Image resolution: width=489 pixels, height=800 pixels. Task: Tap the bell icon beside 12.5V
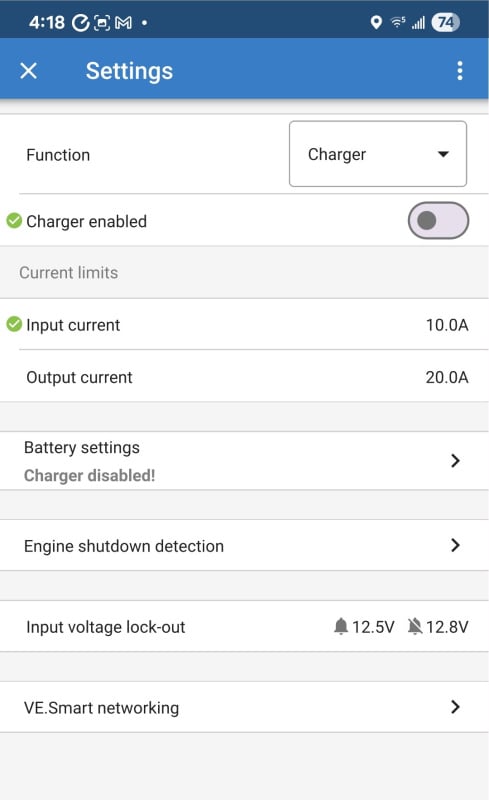340,626
